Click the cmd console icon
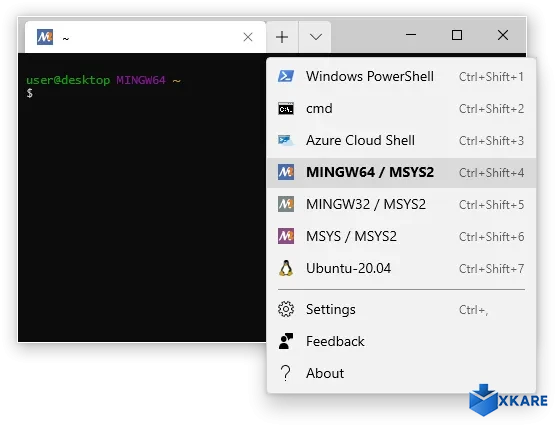The image size is (558, 428). [286, 109]
